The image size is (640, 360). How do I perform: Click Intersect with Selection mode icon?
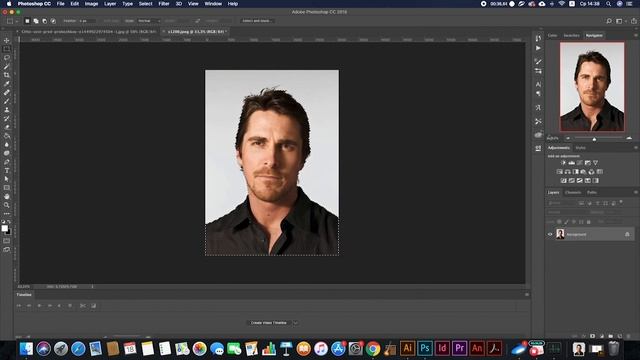53,21
